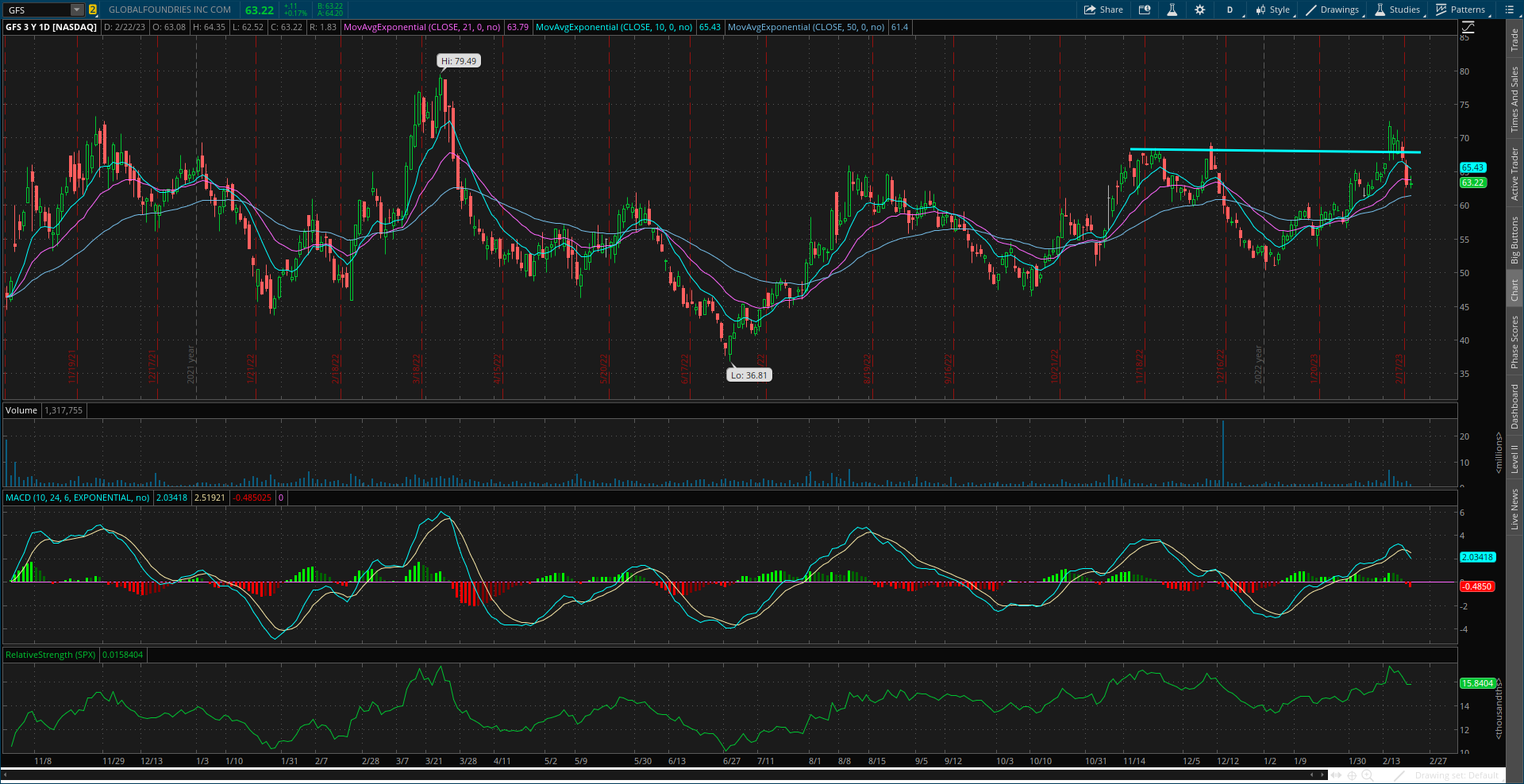Click the MACD (10, 24, 6, EXPONENTIAL, no) label
This screenshot has width=1524, height=784.
(x=77, y=498)
